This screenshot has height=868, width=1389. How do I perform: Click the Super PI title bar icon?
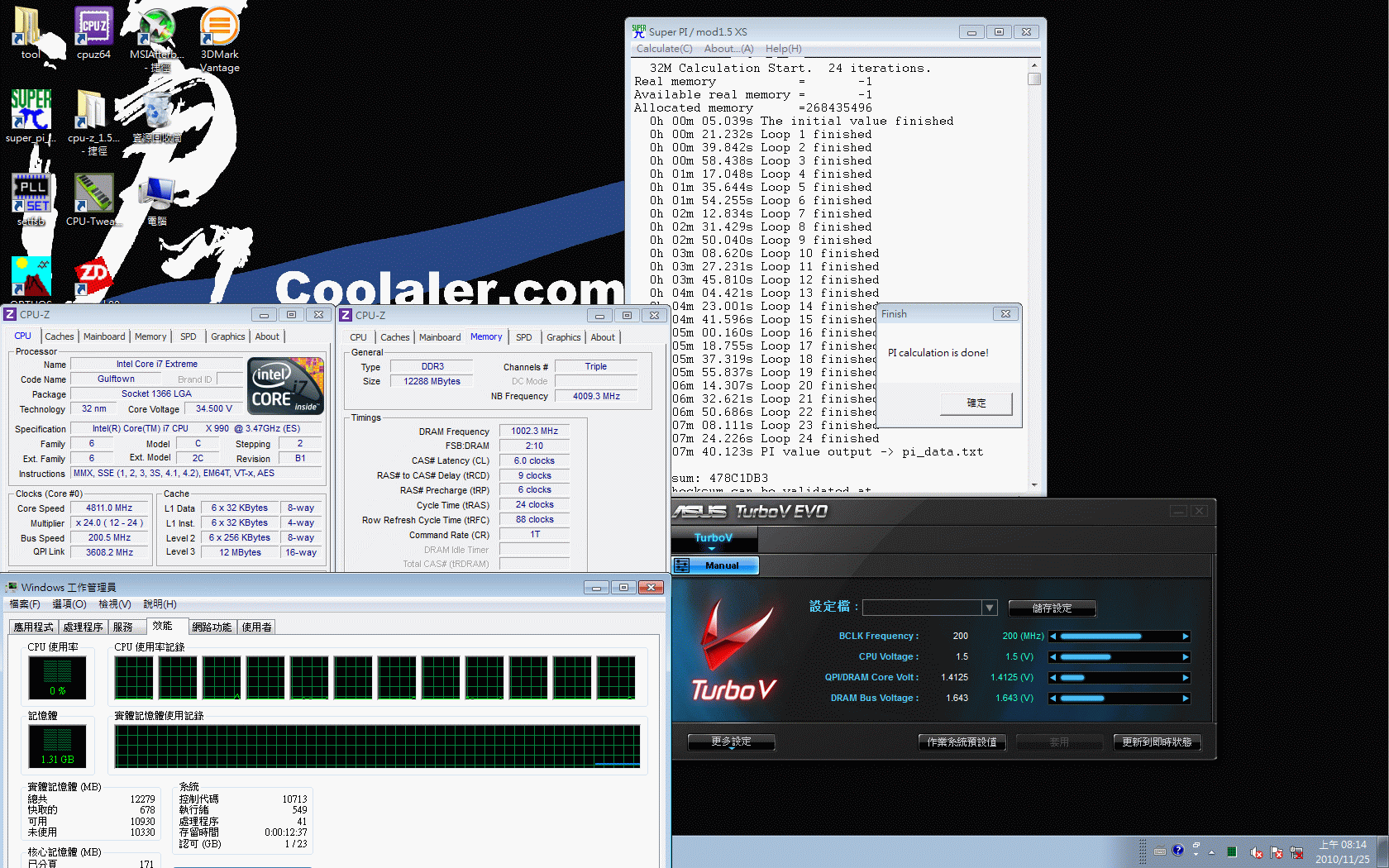[x=638, y=31]
